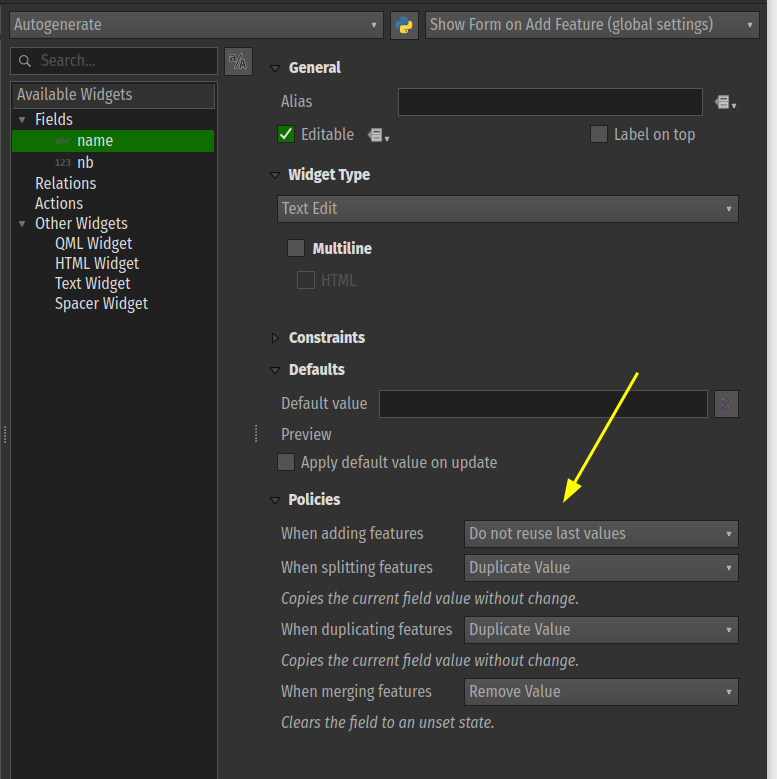
Task: Open the When merging features dropdown
Action: pos(601,692)
